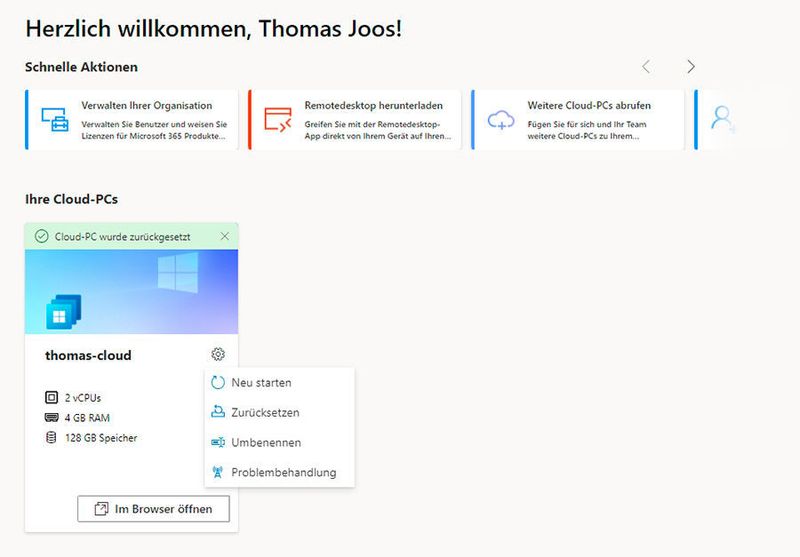Click the organisation management briefcase icon
Image resolution: width=800 pixels, height=557 pixels.
pos(55,120)
